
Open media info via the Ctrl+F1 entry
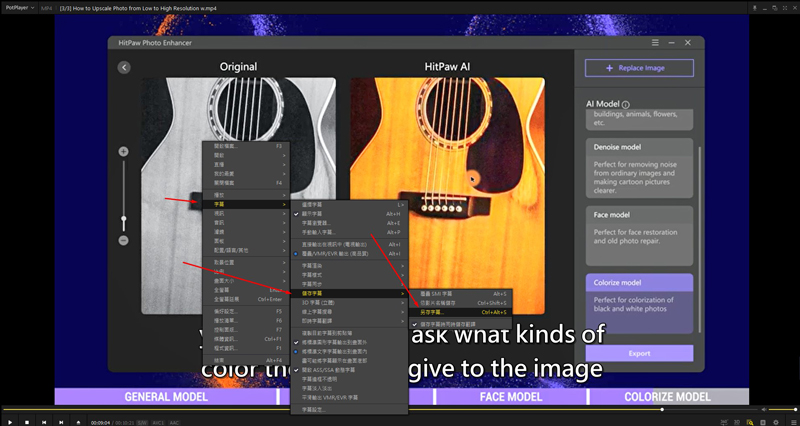[246, 339]
